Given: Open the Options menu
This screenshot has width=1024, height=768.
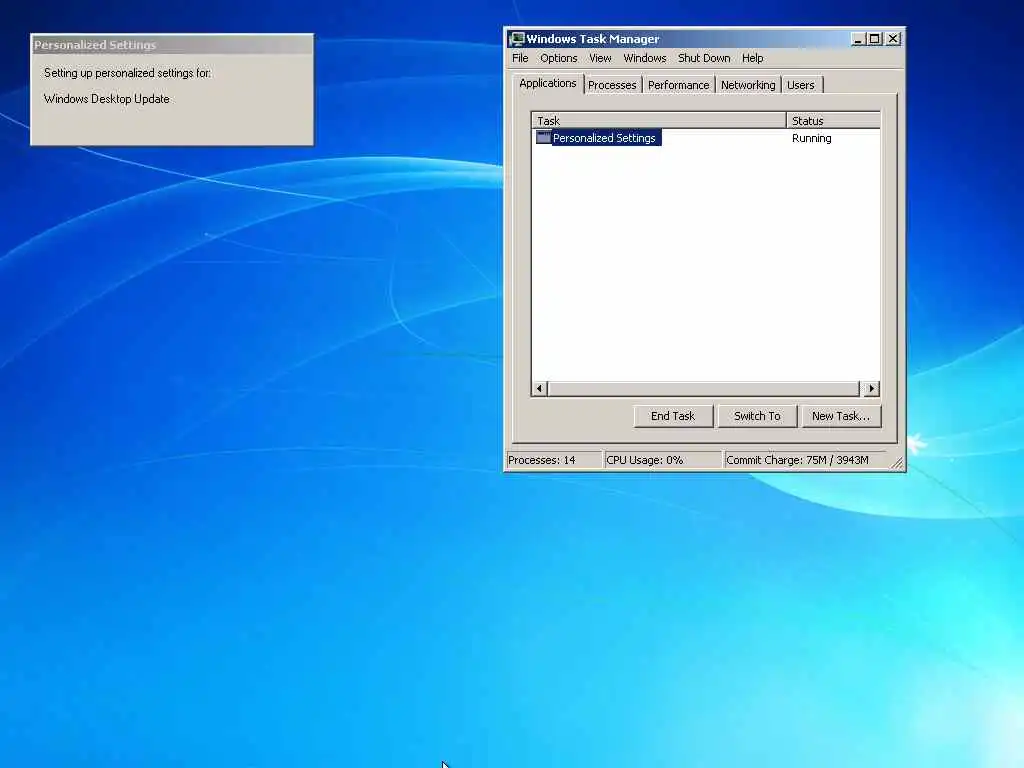Looking at the screenshot, I should 558,58.
